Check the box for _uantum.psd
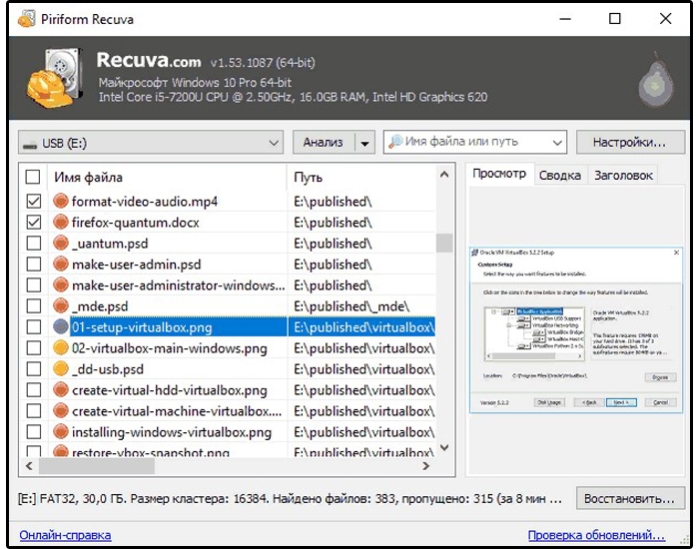The width and height of the screenshot is (699, 549). click(x=33, y=243)
